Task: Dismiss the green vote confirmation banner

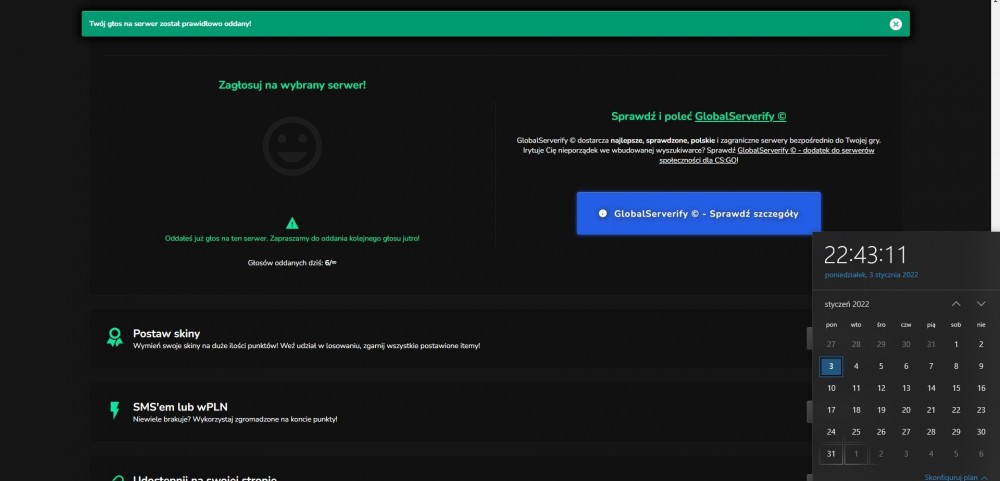Action: [x=895, y=24]
